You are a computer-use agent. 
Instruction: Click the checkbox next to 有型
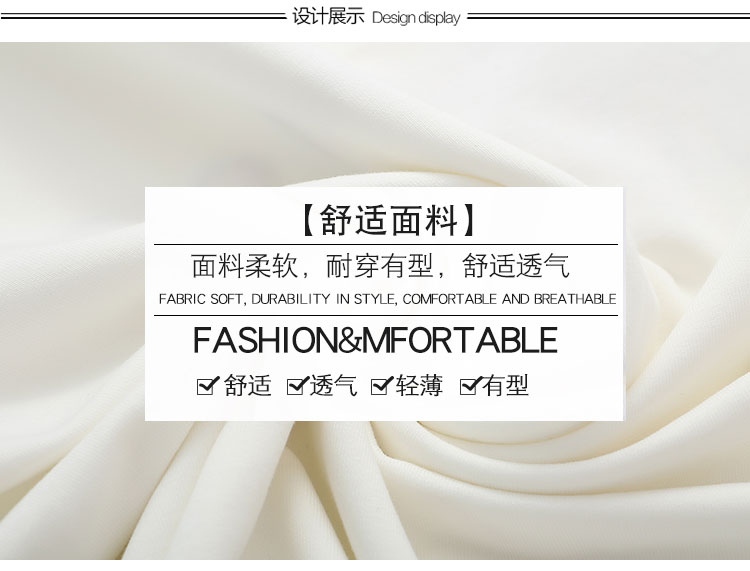[x=470, y=385]
